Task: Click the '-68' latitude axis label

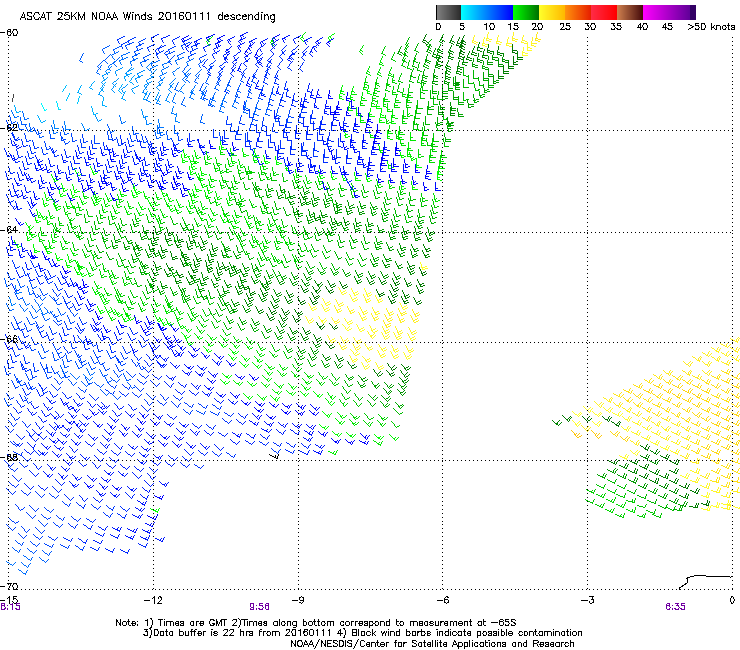Action: tap(9, 457)
